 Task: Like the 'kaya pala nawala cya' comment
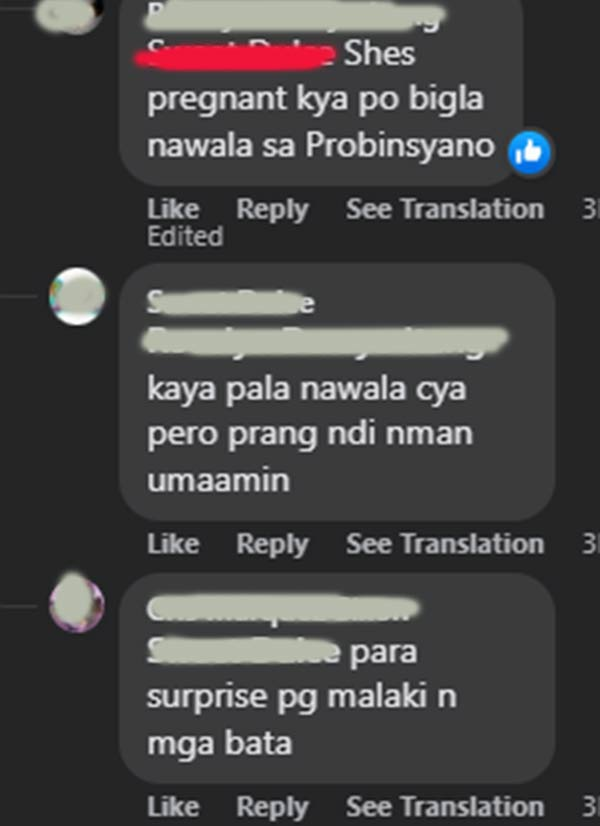(173, 544)
